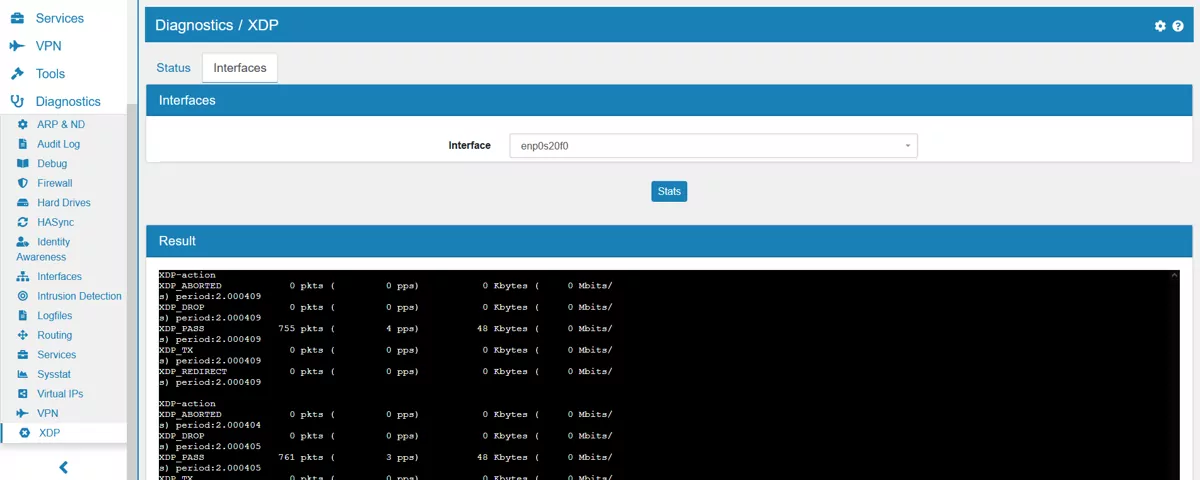Viewport: 1200px width, 480px height.
Task: Go to the Debug page
Action: point(52,164)
